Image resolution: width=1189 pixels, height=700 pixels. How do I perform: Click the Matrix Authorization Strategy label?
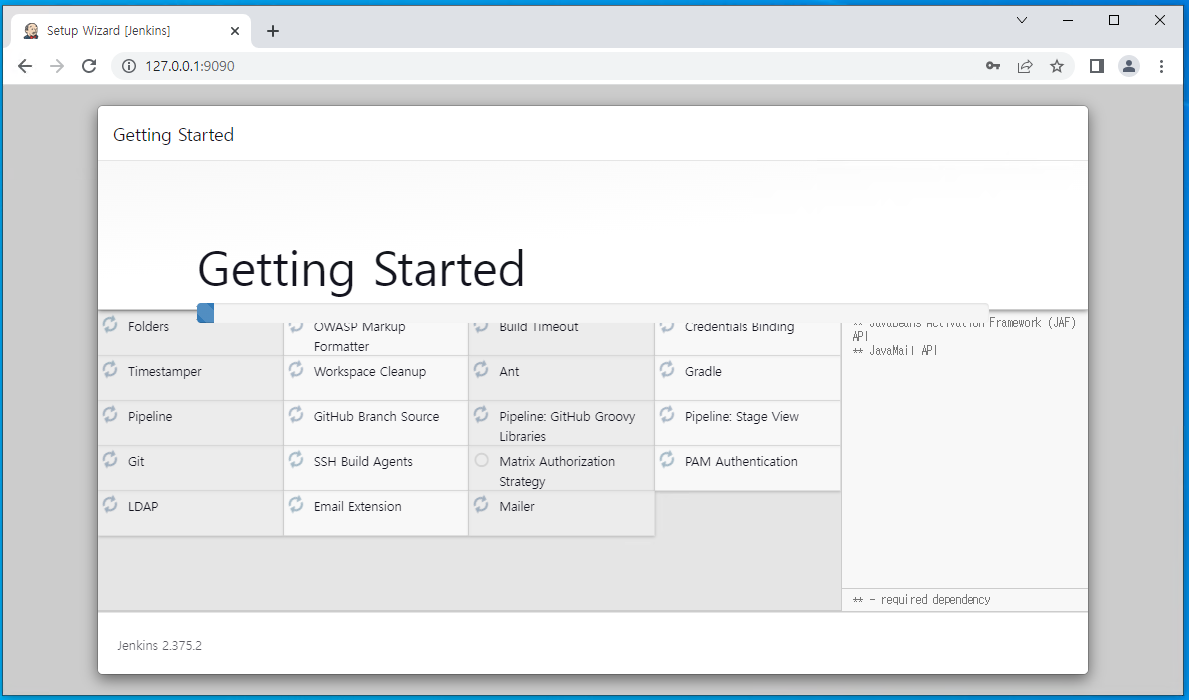[x=557, y=471]
